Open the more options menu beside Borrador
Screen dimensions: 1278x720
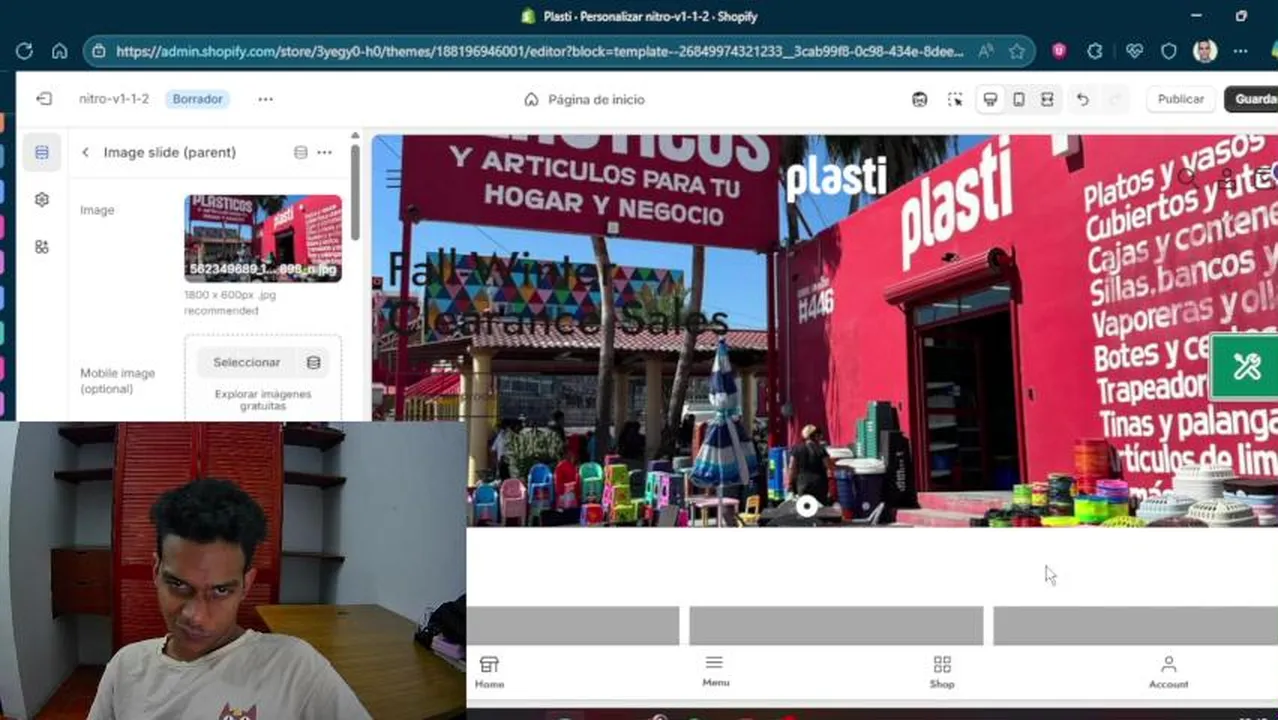pos(265,99)
